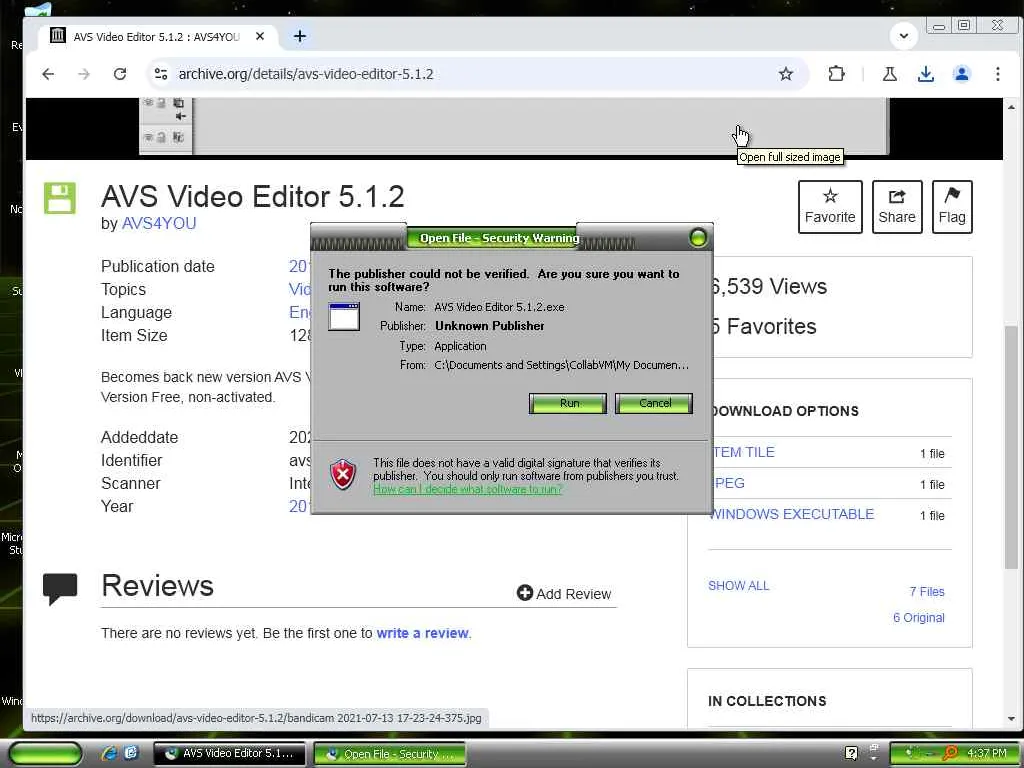Click the 'IN COLLECTIONS' heading
This screenshot has height=768, width=1024.
coord(767,701)
